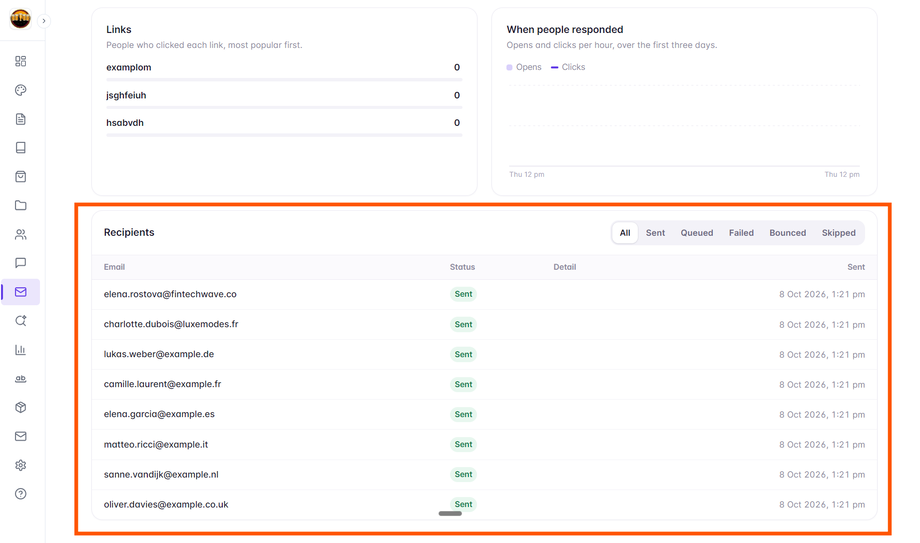Switch to the Queued filter tab
The height and width of the screenshot is (543, 920).
click(696, 232)
